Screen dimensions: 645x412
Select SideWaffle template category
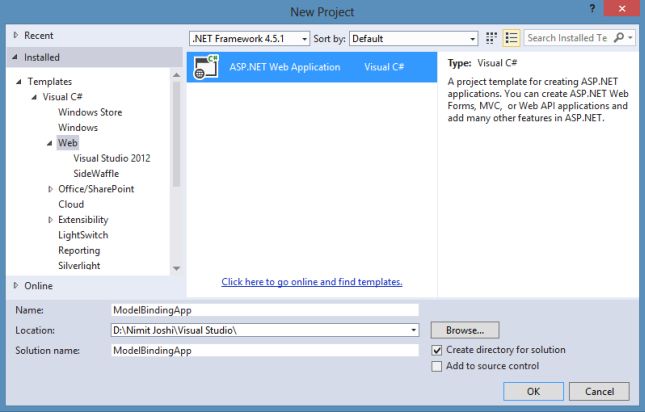pyautogui.click(x=96, y=174)
